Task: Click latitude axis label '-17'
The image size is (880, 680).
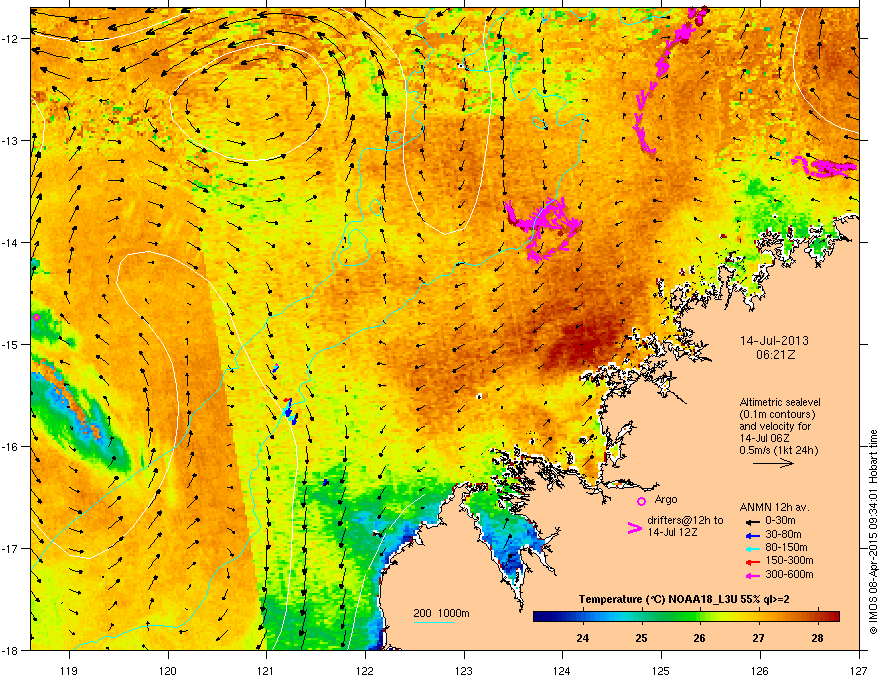Action: point(11,548)
